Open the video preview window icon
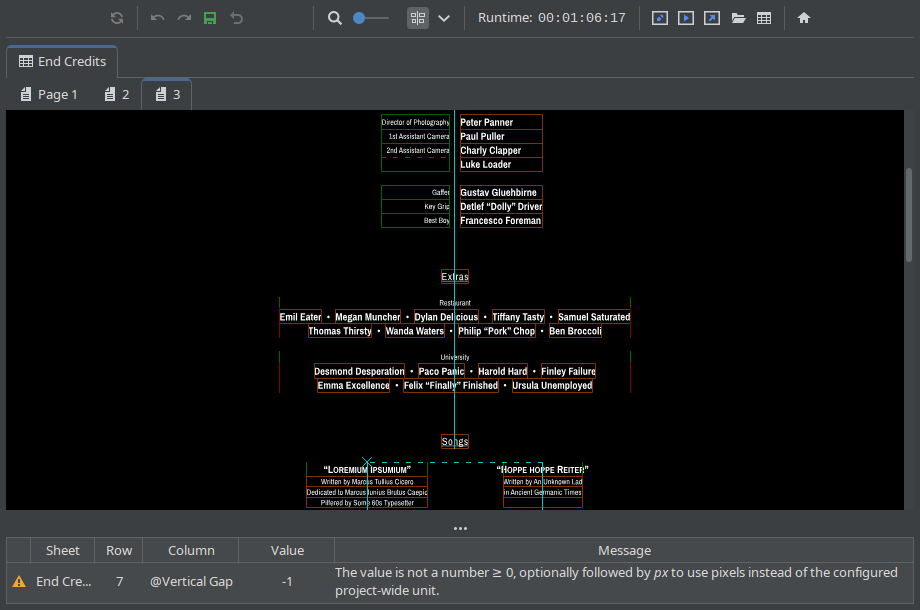 686,18
